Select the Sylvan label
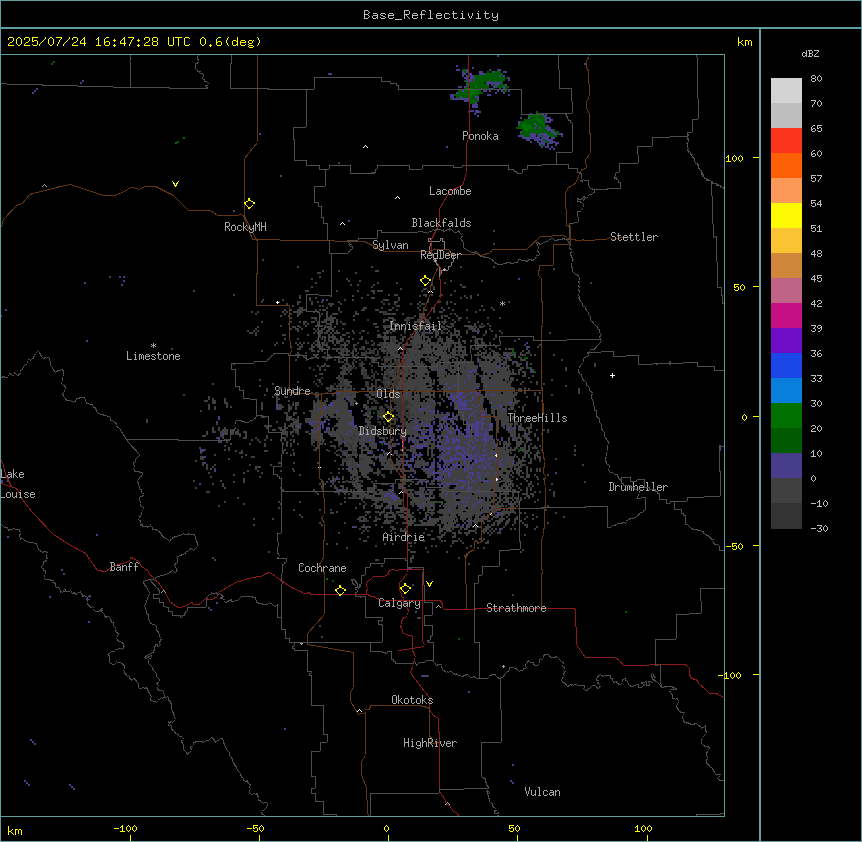862x842 pixels. point(390,245)
